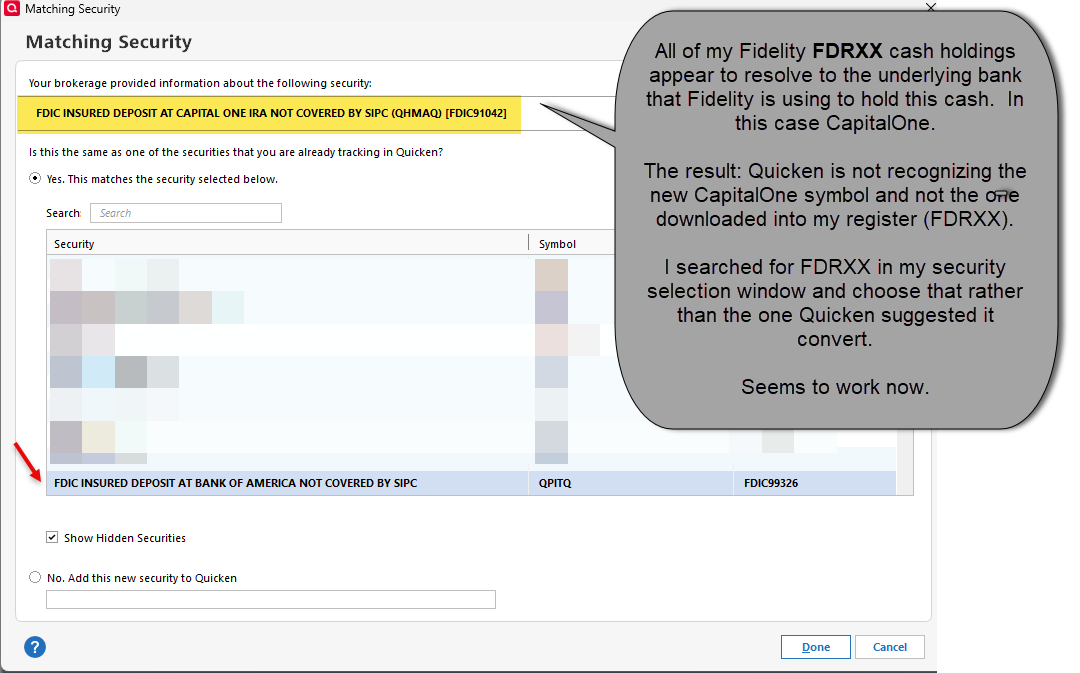Click the Cancel button
This screenshot has width=1080, height=673.
click(889, 647)
